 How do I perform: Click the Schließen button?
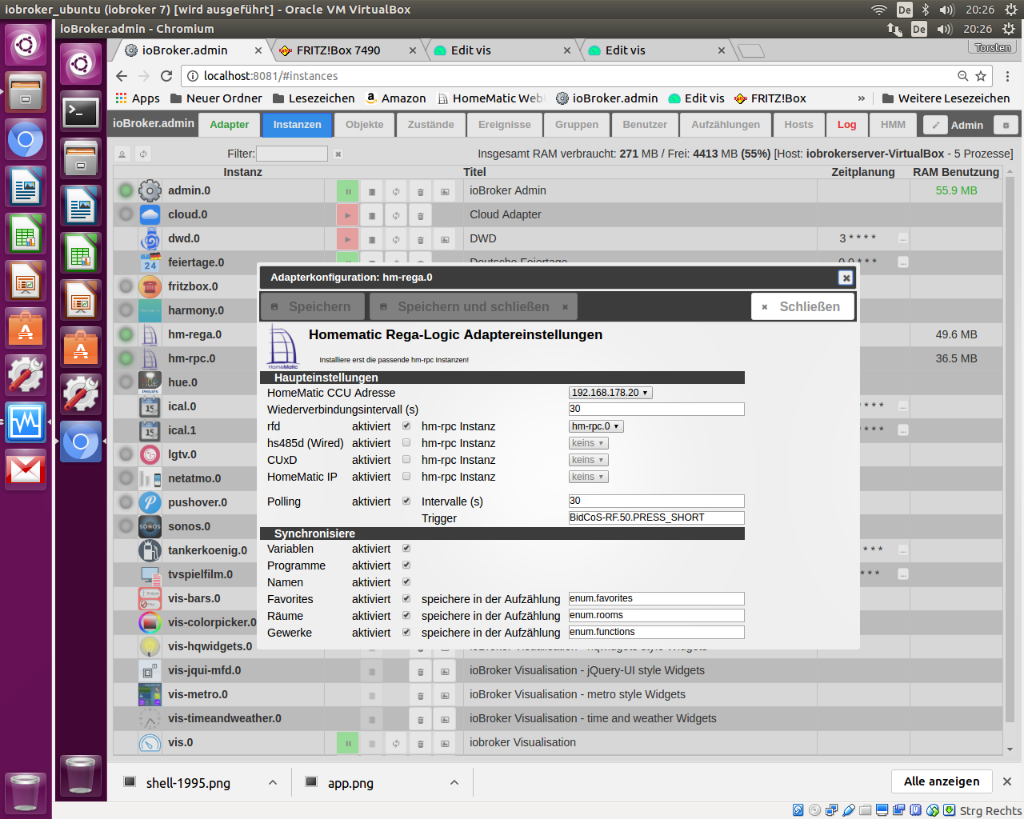click(803, 307)
